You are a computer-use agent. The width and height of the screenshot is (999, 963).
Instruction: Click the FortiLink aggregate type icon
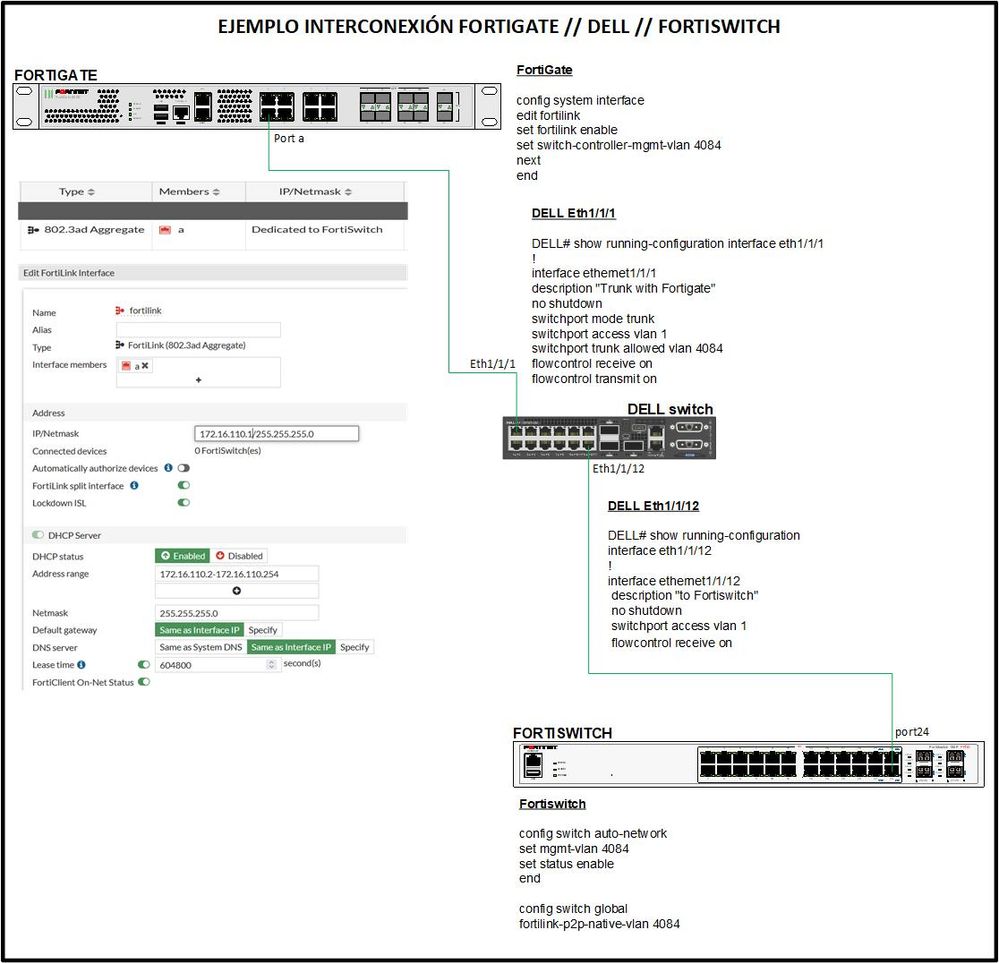coord(120,345)
